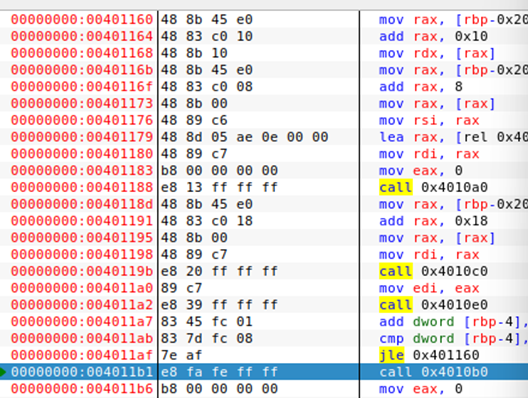Click highlighted instruction call 0x4010b0
Viewport: 528px width, 398px height.
click(433, 372)
